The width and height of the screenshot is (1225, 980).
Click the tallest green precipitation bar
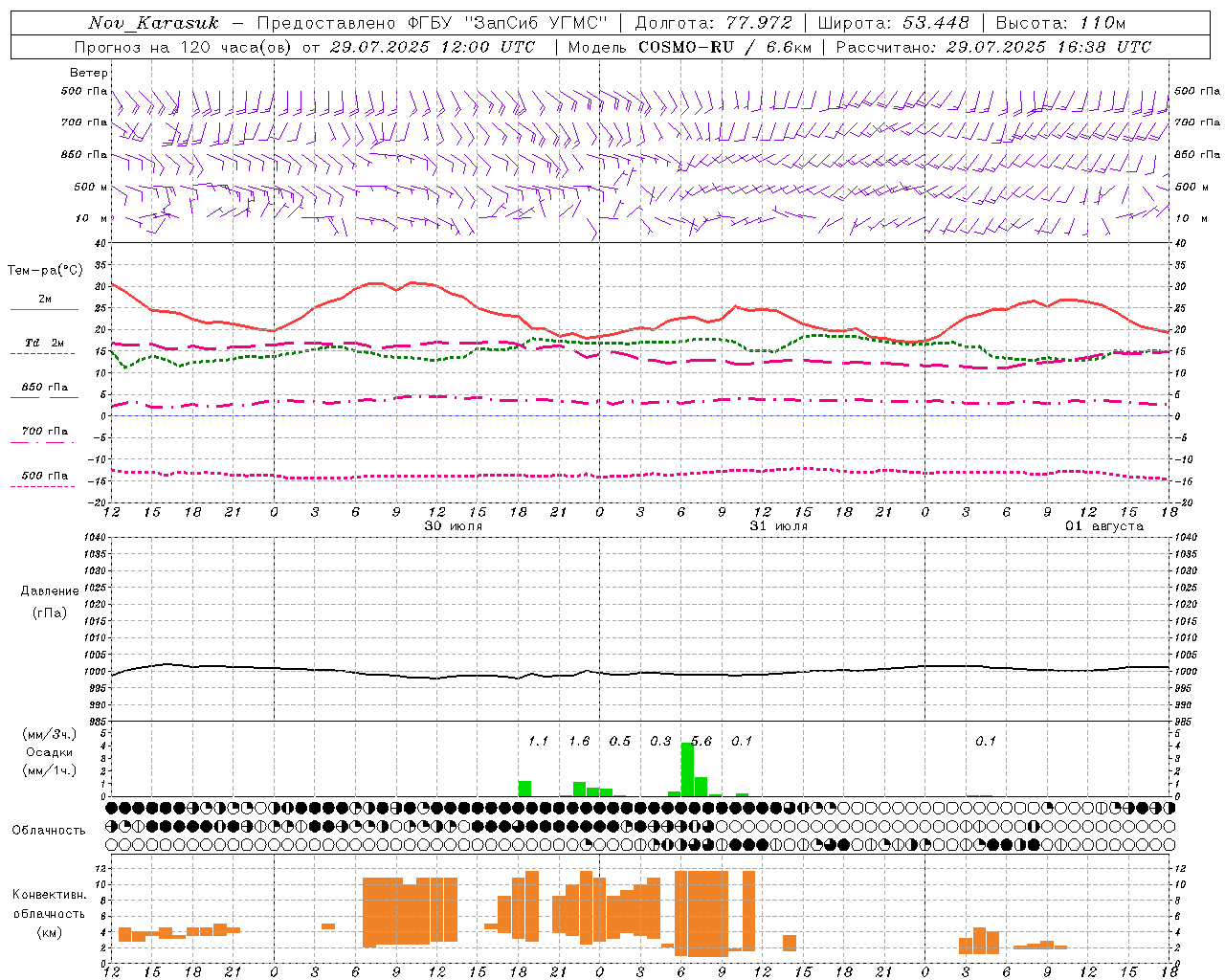(687, 768)
